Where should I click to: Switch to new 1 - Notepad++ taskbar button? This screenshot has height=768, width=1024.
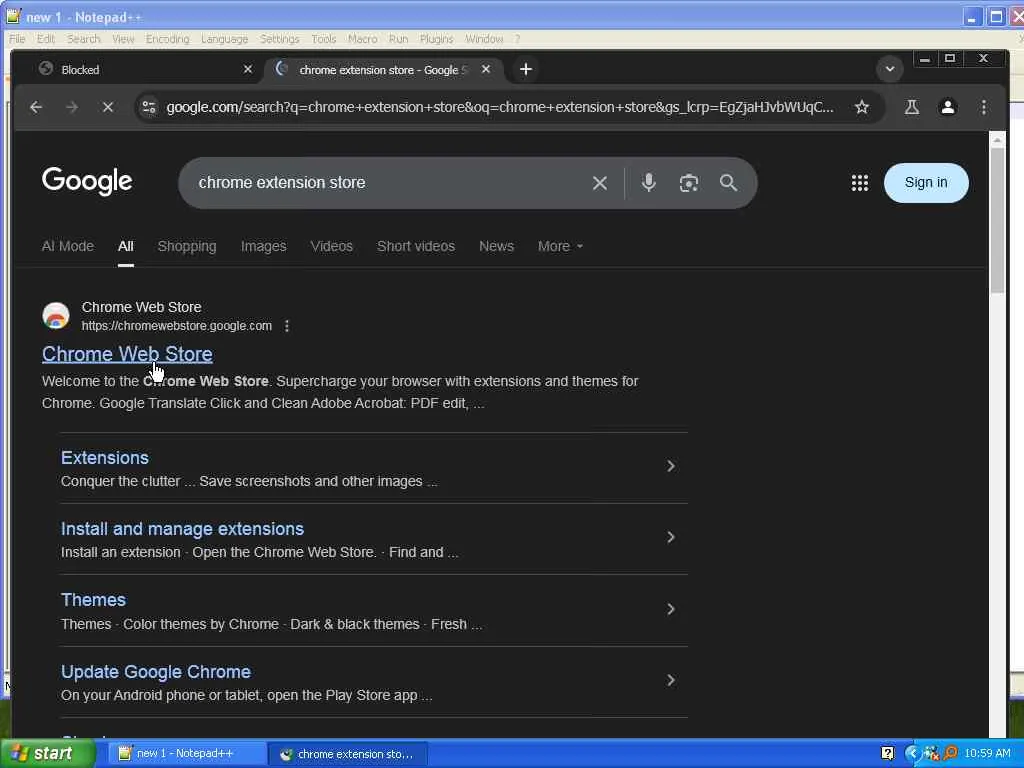point(185,754)
